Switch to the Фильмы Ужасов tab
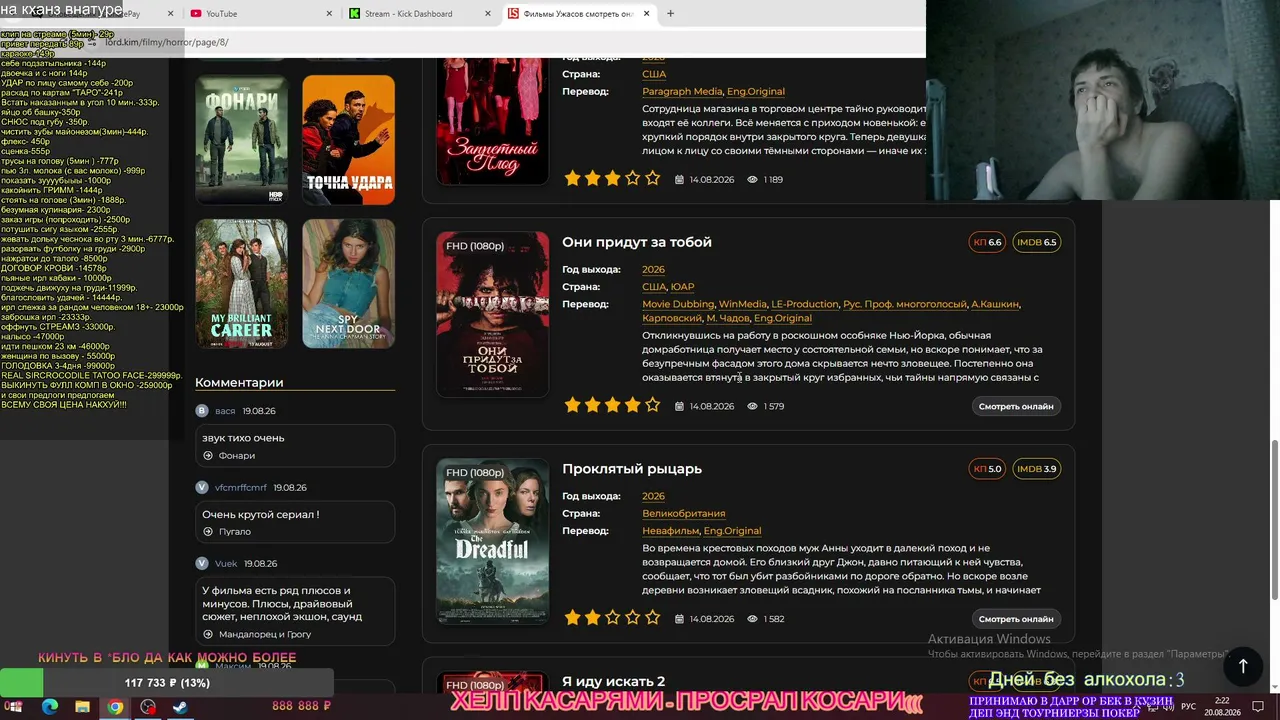The height and width of the screenshot is (720, 1280). (x=579, y=14)
